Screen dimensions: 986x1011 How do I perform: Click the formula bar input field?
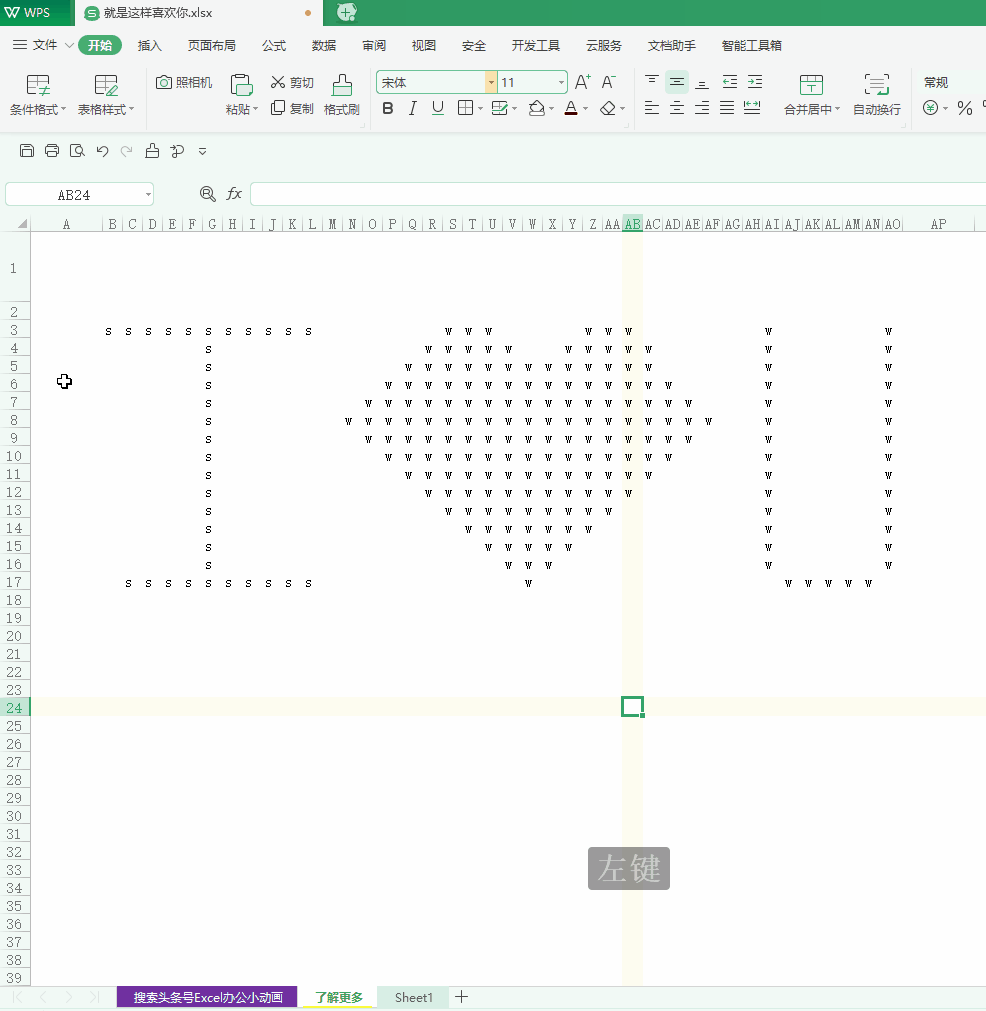click(x=618, y=194)
